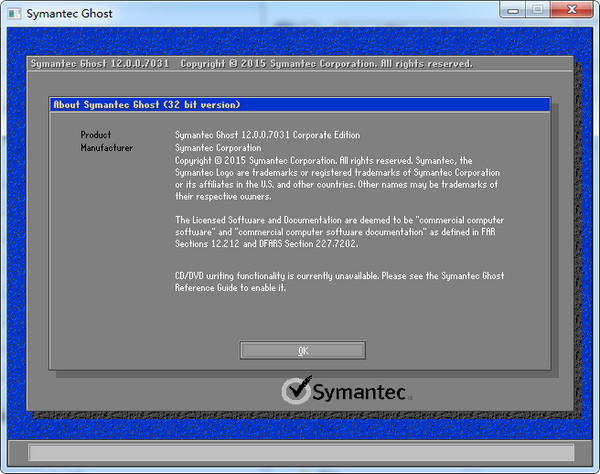Click the empty status bar at the bottom
The width and height of the screenshot is (600, 474).
pos(301,453)
